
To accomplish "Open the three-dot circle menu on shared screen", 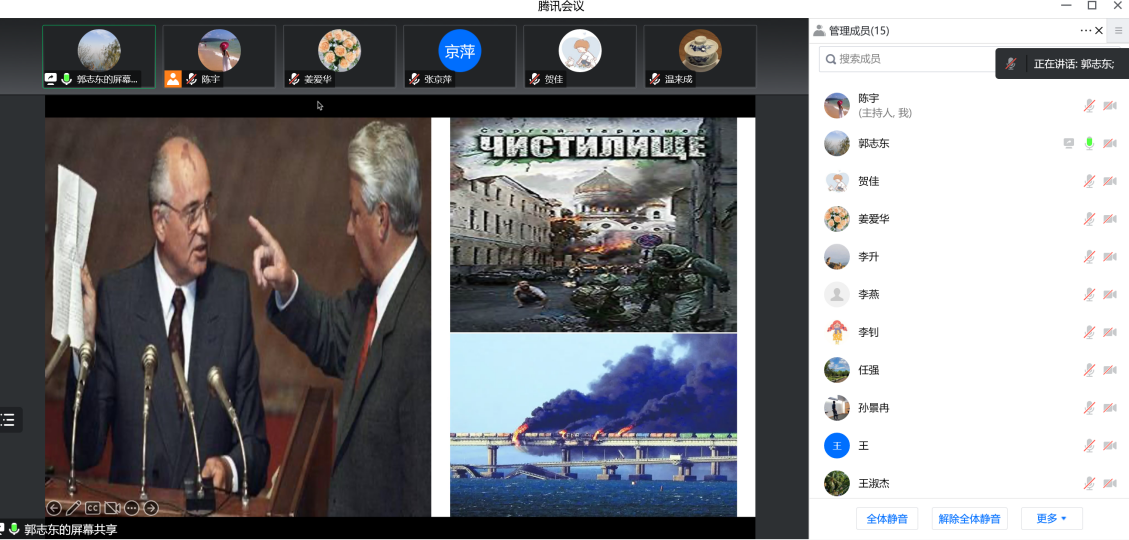I will 131,508.
